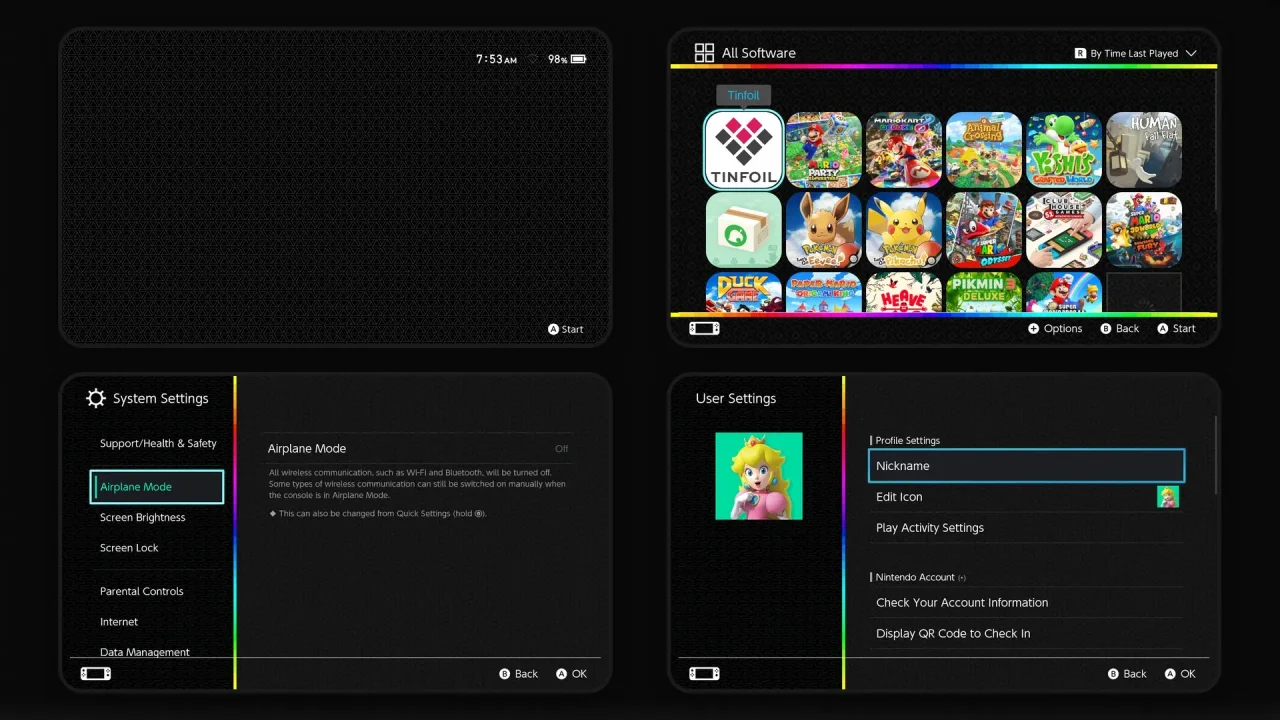Open the Animal Crossing game icon
This screenshot has height=720, width=1280.
984,150
